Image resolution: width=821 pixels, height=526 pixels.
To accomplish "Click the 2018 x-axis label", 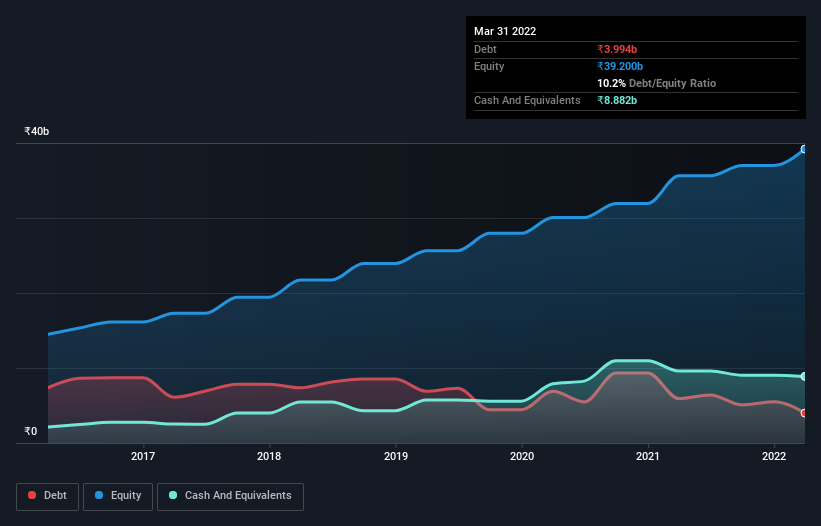I will click(x=269, y=456).
